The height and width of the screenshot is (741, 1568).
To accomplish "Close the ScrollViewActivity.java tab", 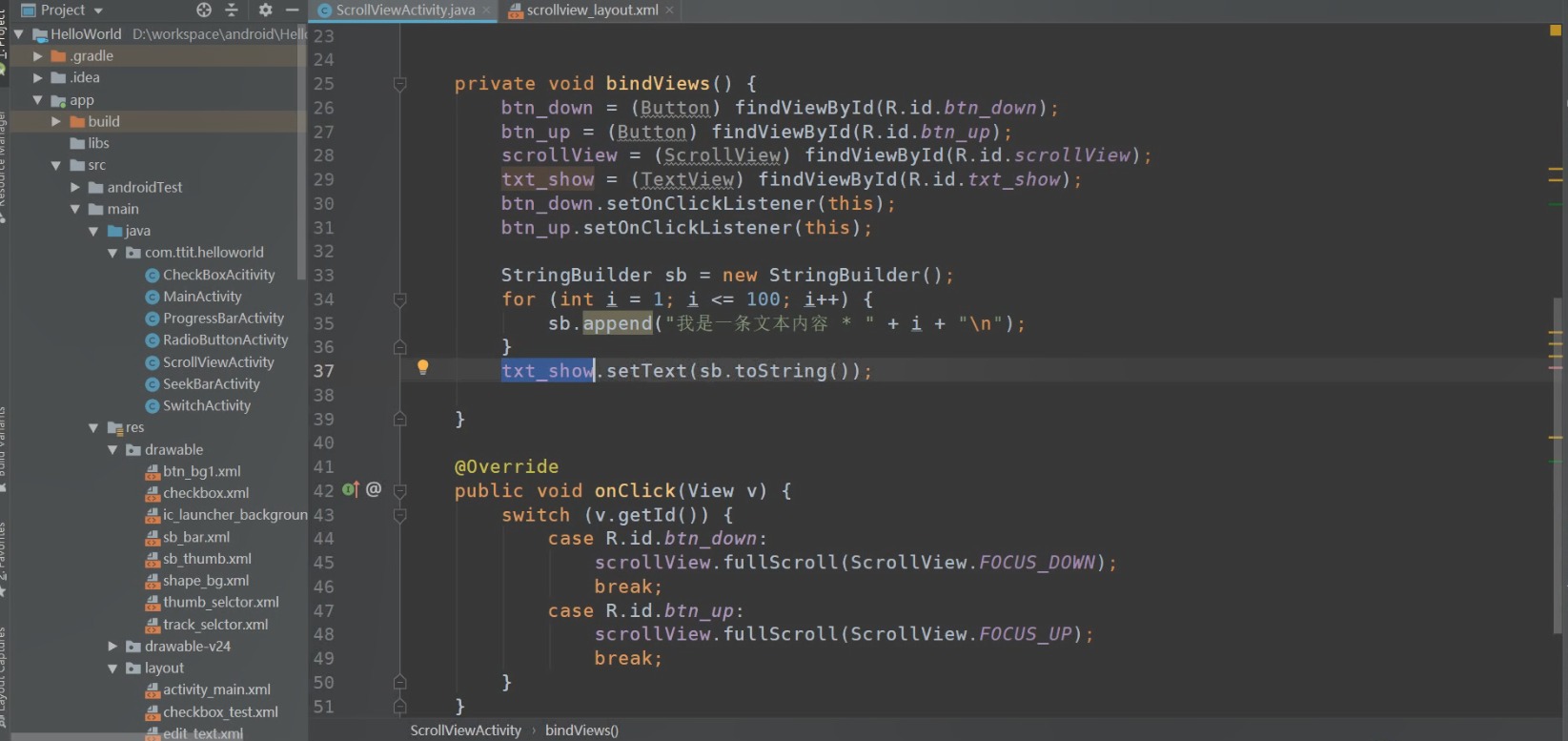I will click(486, 10).
